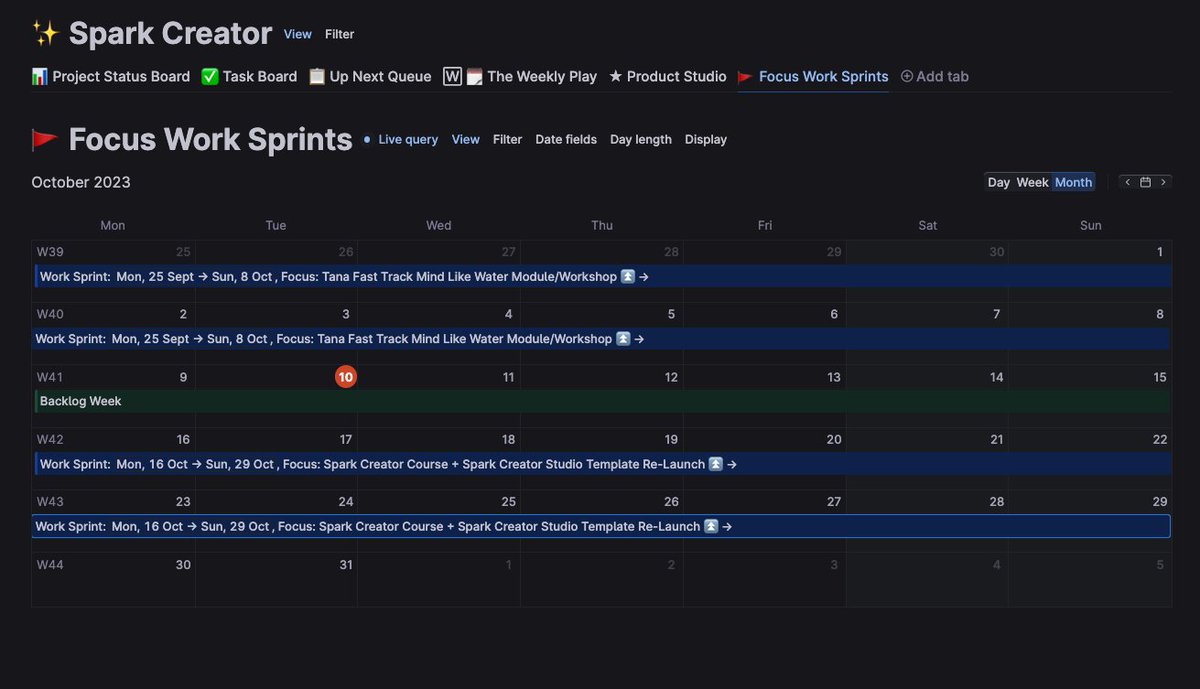Click the Add tab button
Viewport: 1200px width, 689px height.
coord(935,76)
